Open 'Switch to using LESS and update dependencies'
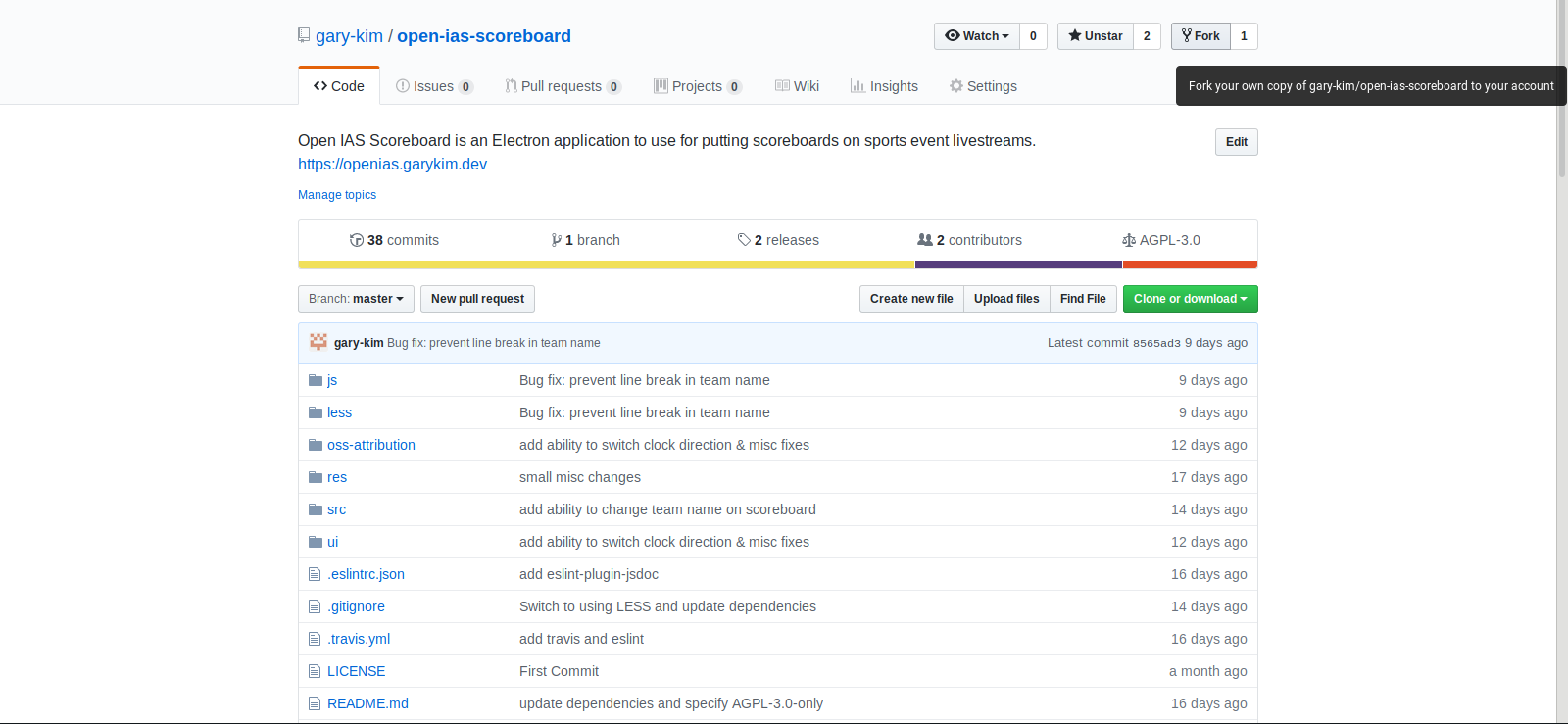The image size is (1568, 724). 667,606
